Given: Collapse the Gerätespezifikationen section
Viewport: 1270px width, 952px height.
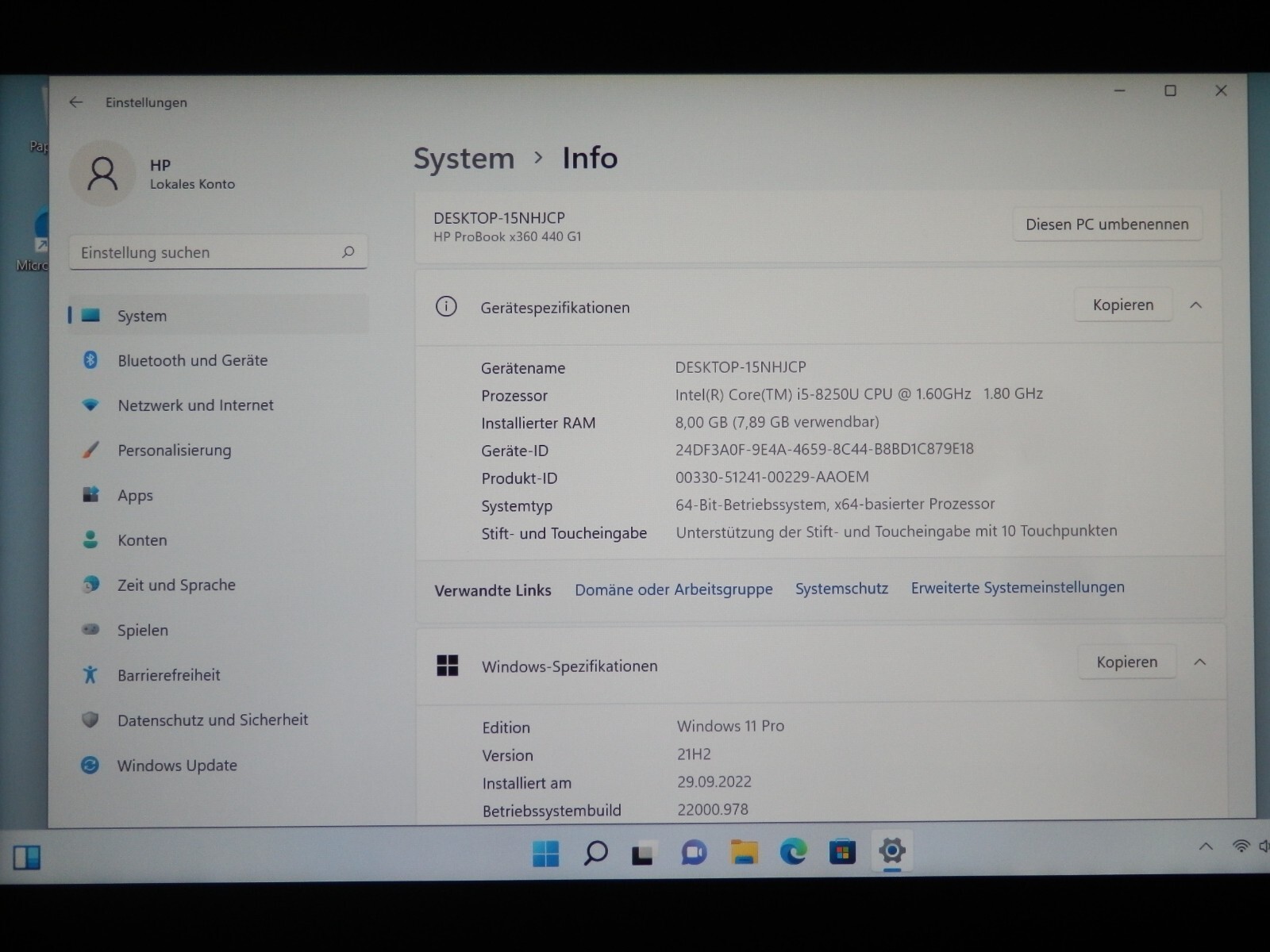Looking at the screenshot, I should 1196,305.
